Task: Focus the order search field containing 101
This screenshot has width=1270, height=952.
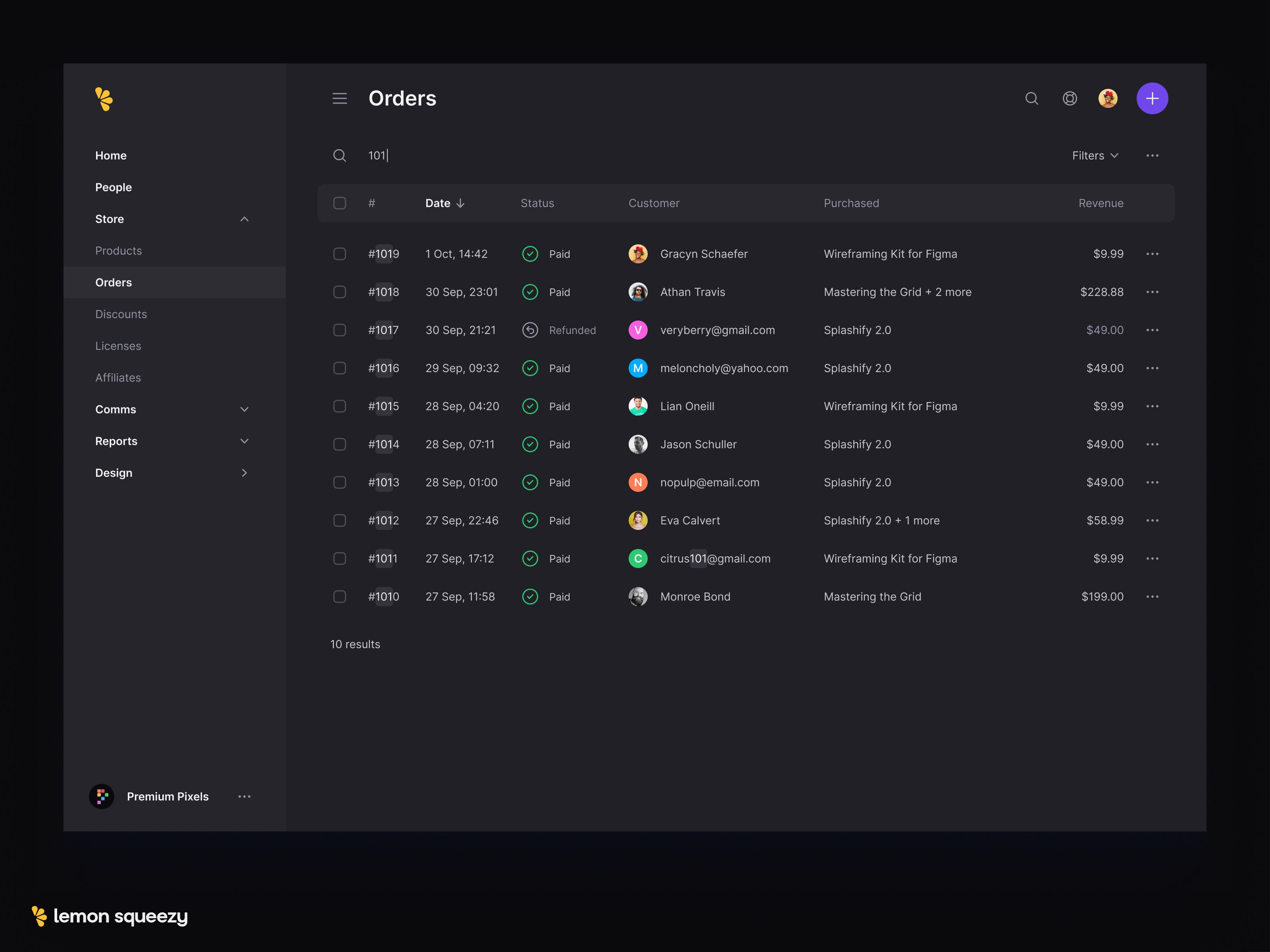Action: 712,155
